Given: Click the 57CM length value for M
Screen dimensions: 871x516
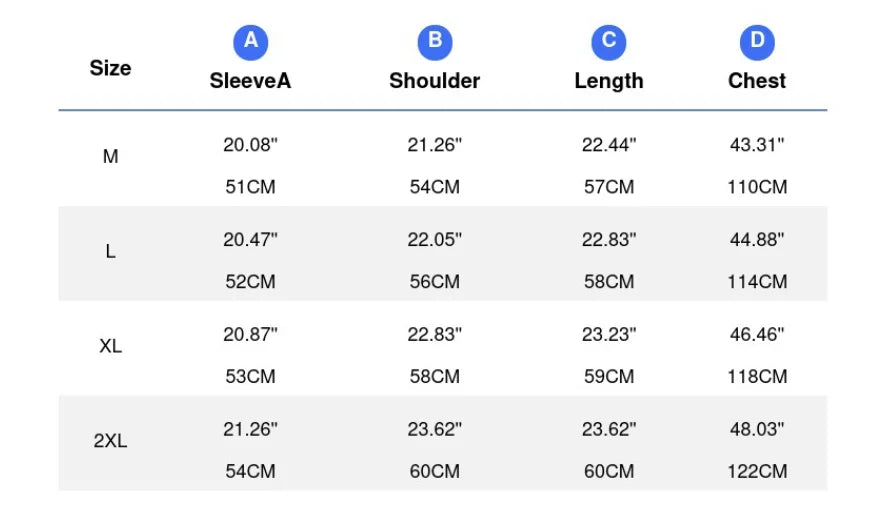Looking at the screenshot, I should 609,187.
